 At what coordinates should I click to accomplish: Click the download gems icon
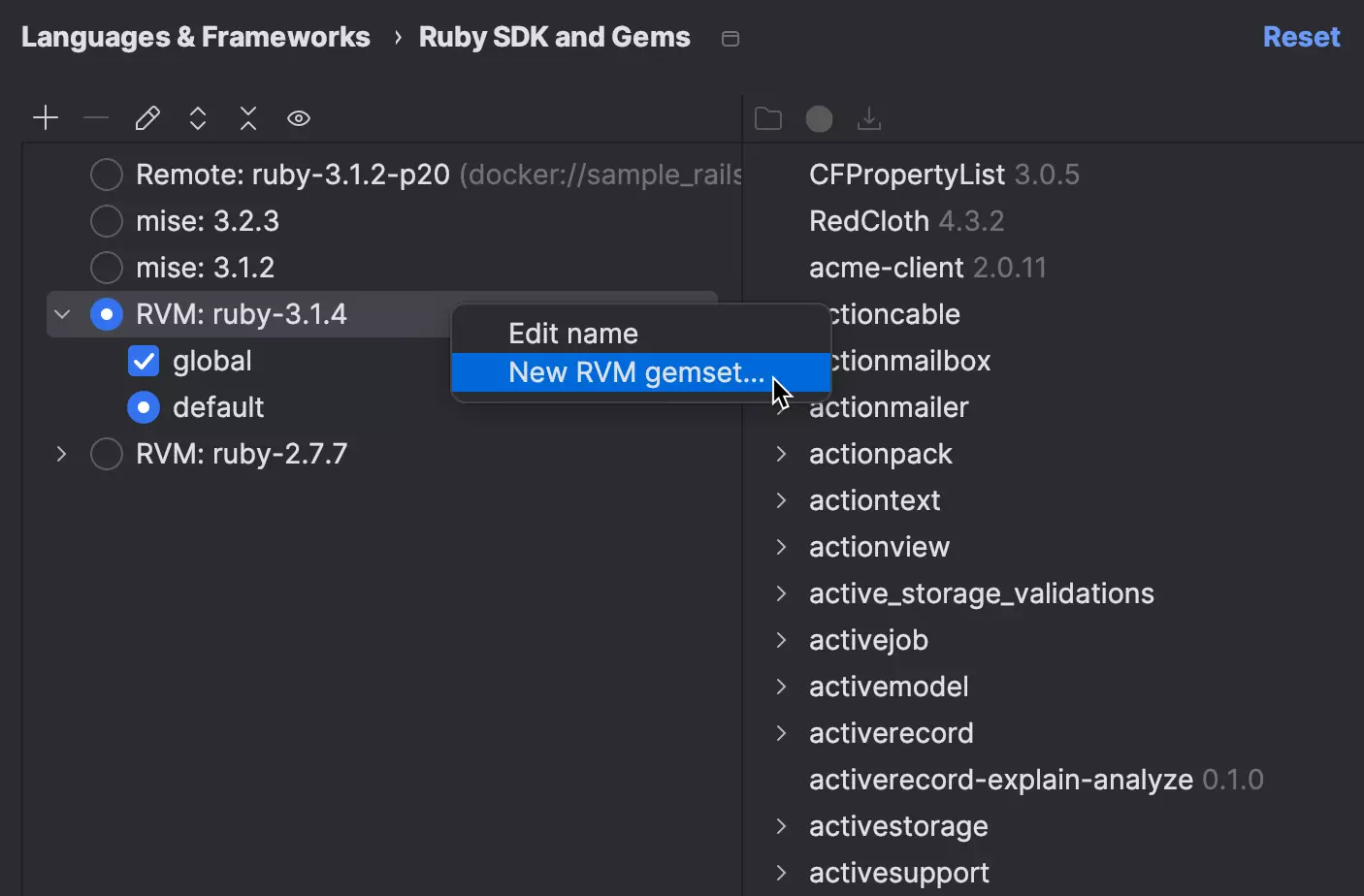(x=869, y=118)
